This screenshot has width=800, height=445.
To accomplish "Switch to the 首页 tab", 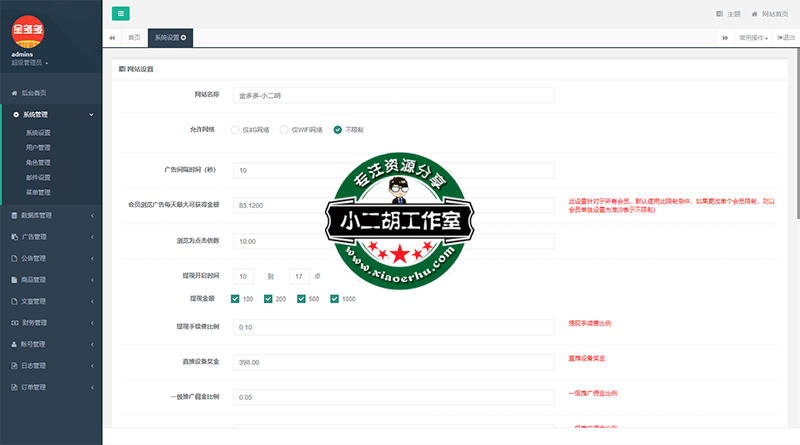I will pyautogui.click(x=134, y=37).
